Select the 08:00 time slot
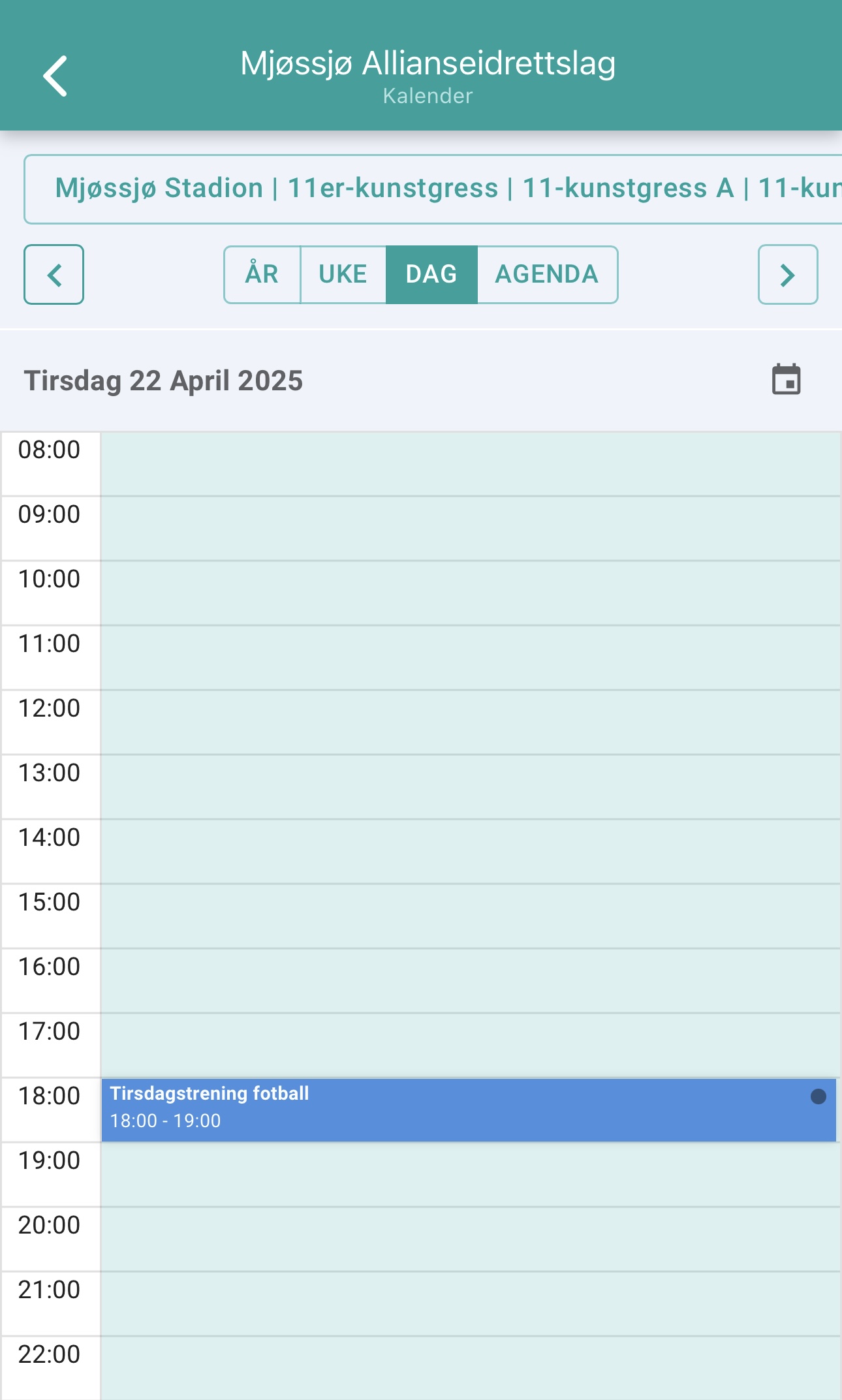 470,463
